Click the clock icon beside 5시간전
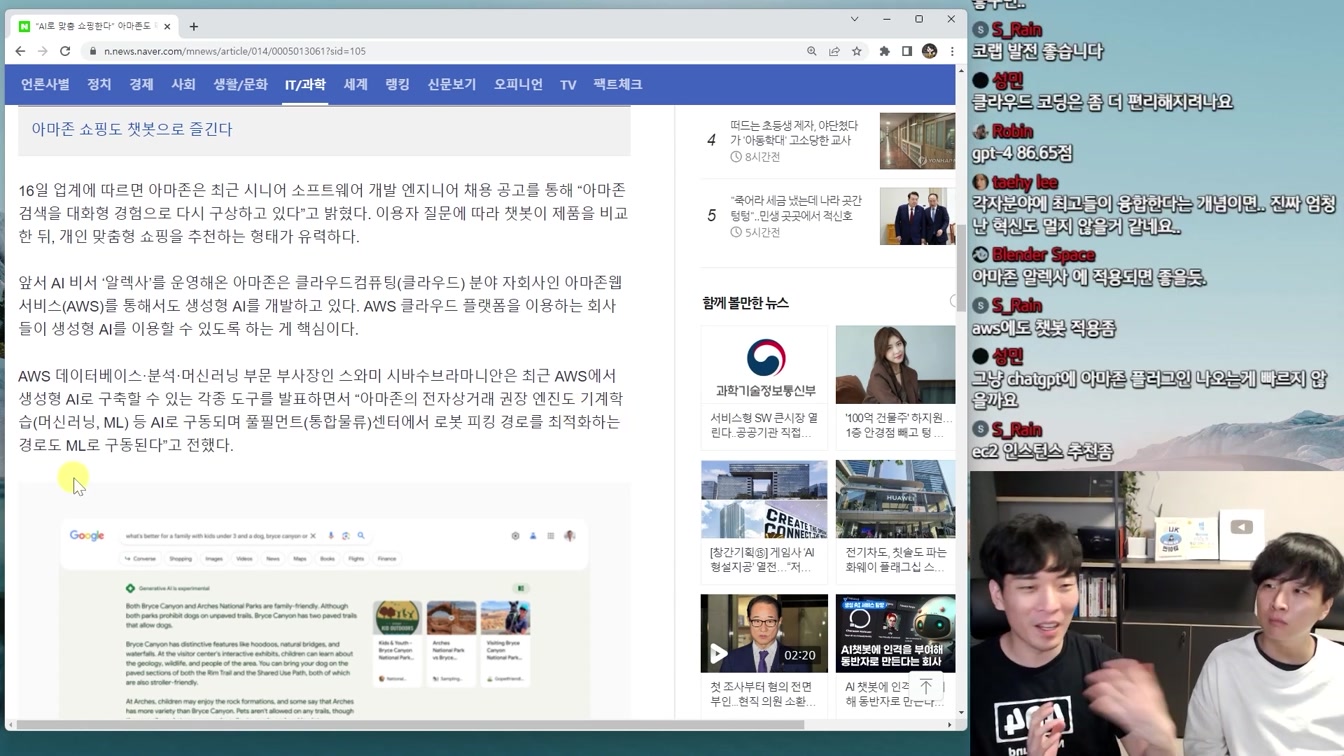This screenshot has height=756, width=1344. [736, 232]
